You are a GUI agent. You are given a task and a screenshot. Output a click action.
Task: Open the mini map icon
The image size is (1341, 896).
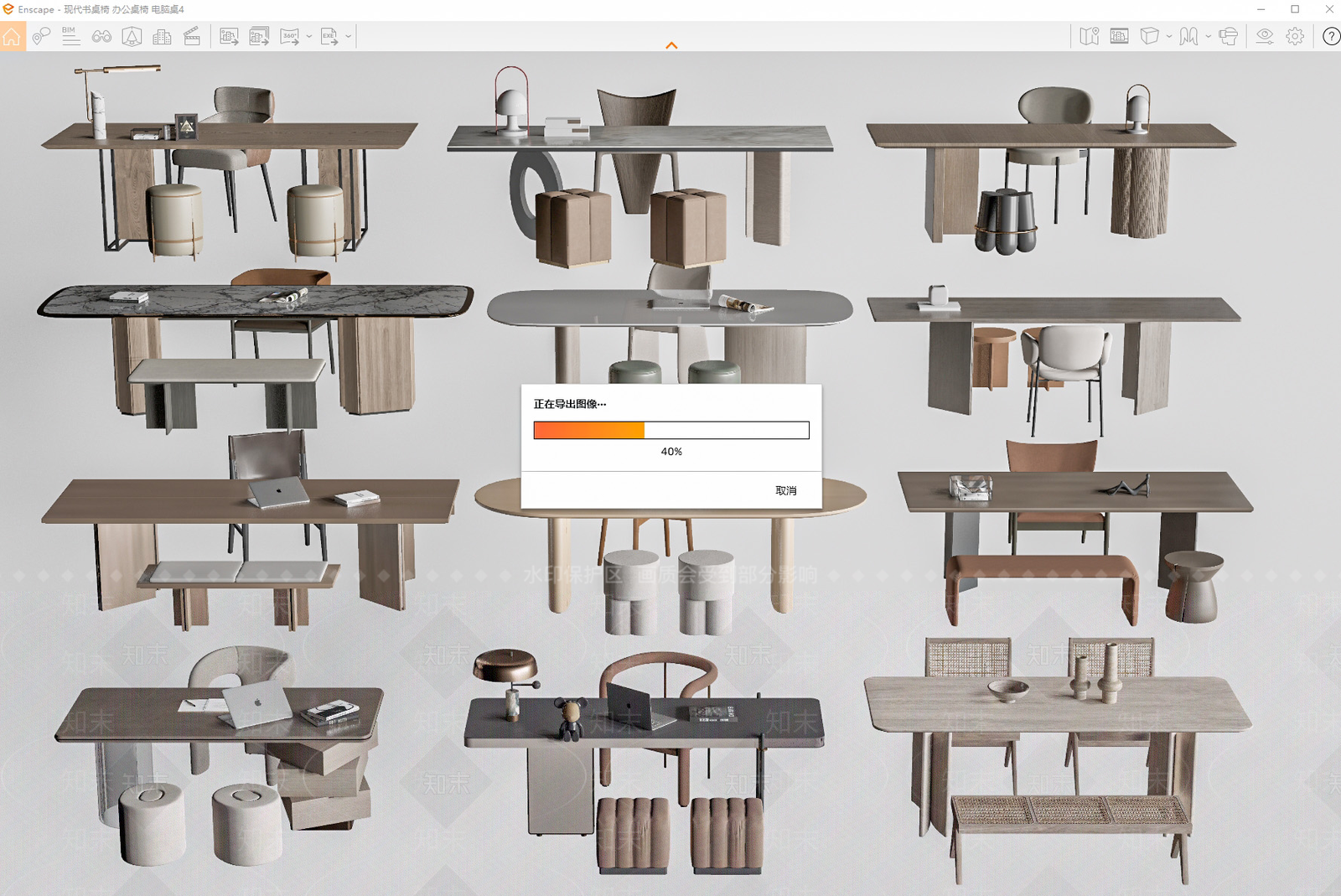tap(1089, 36)
